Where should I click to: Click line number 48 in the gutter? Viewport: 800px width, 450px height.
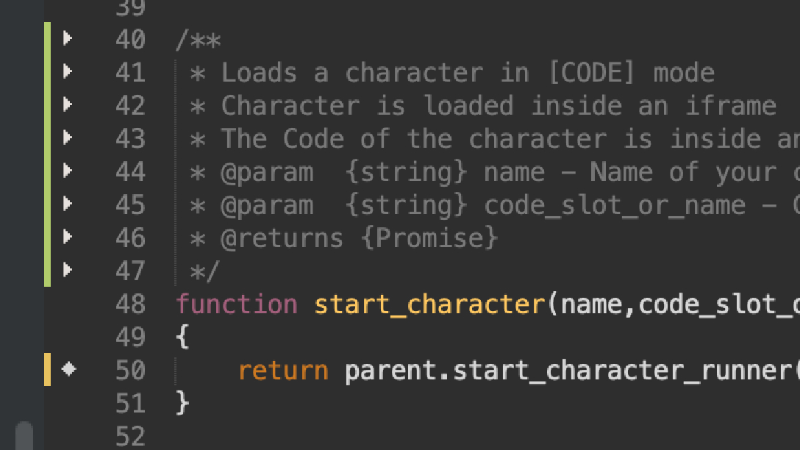130,304
